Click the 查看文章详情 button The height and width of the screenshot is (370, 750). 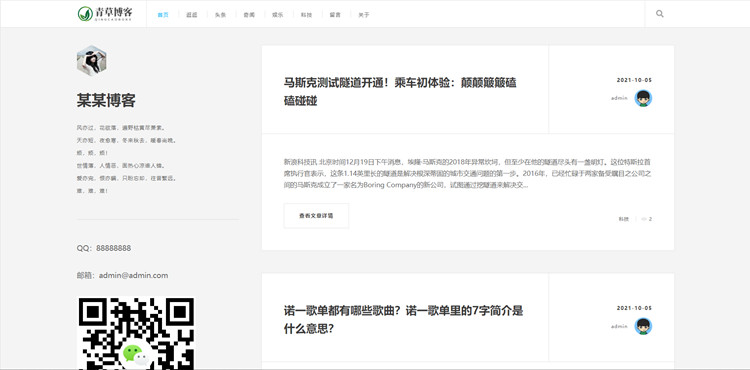pos(316,216)
